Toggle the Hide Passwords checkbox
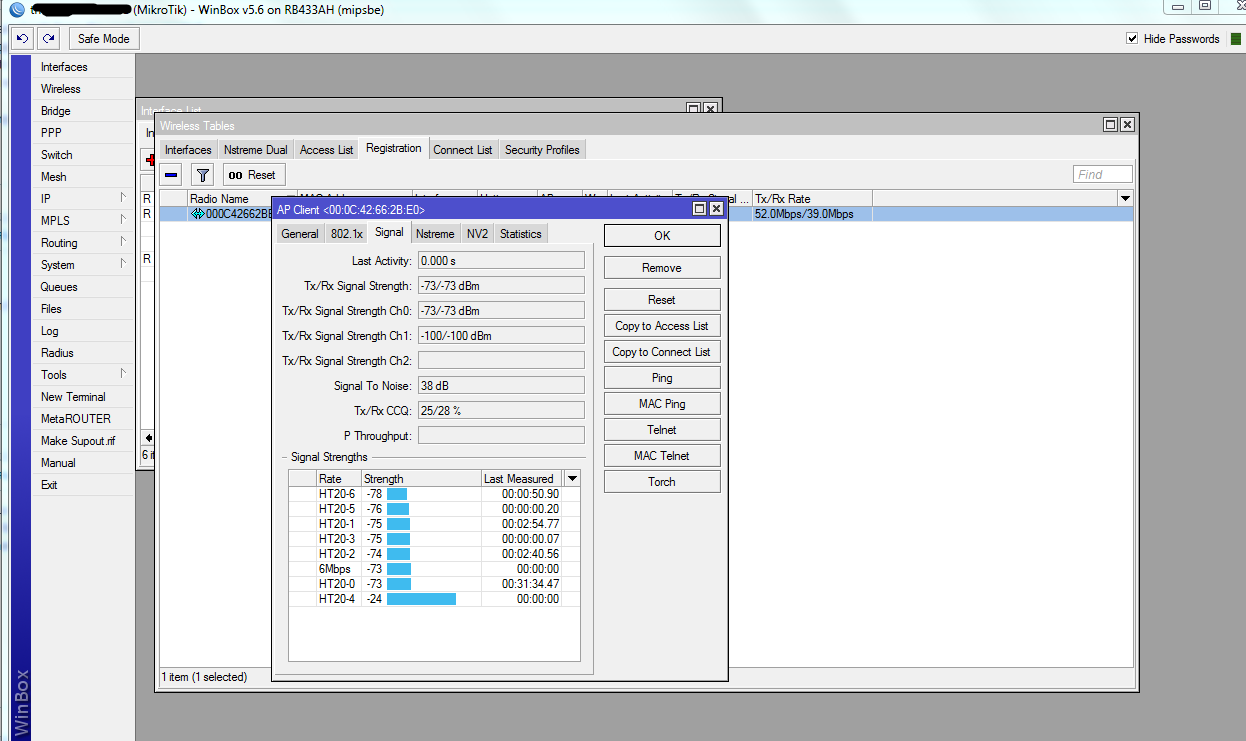Viewport: 1246px width, 741px height. 1132,39
